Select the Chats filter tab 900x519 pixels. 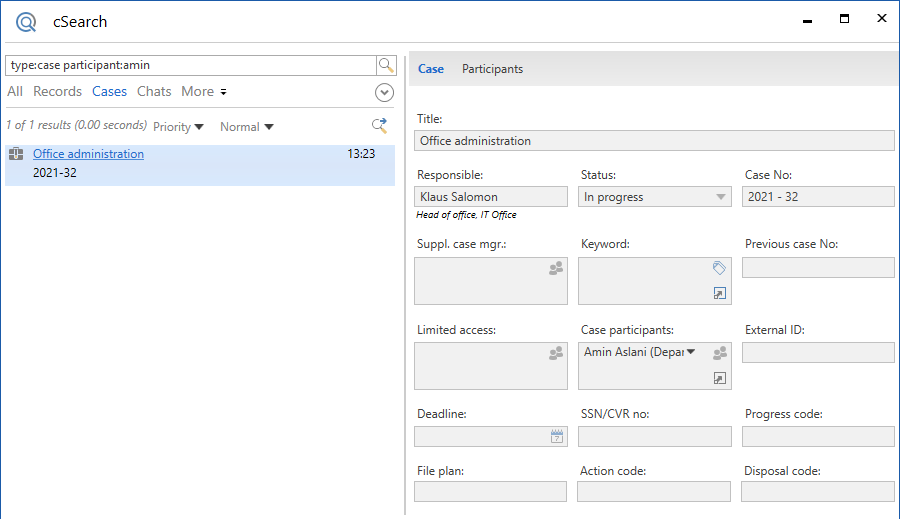click(154, 91)
